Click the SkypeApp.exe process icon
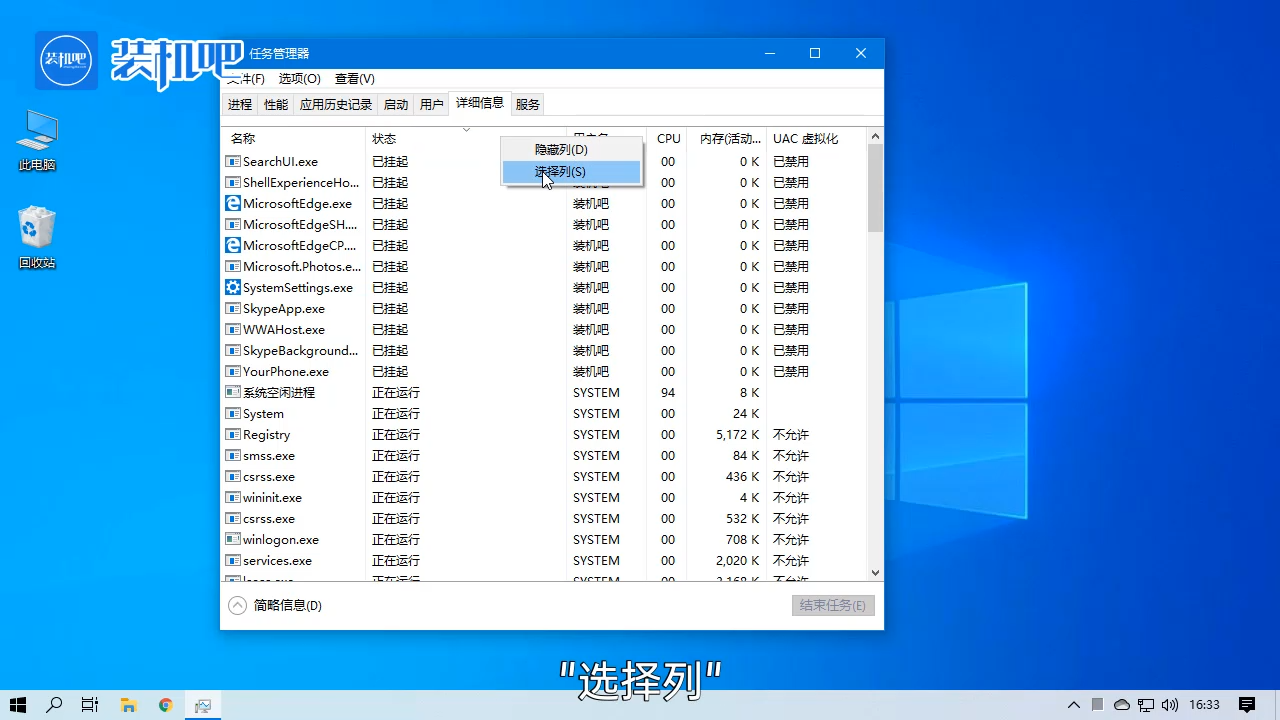Screen dimensions: 1280x720 [x=233, y=308]
